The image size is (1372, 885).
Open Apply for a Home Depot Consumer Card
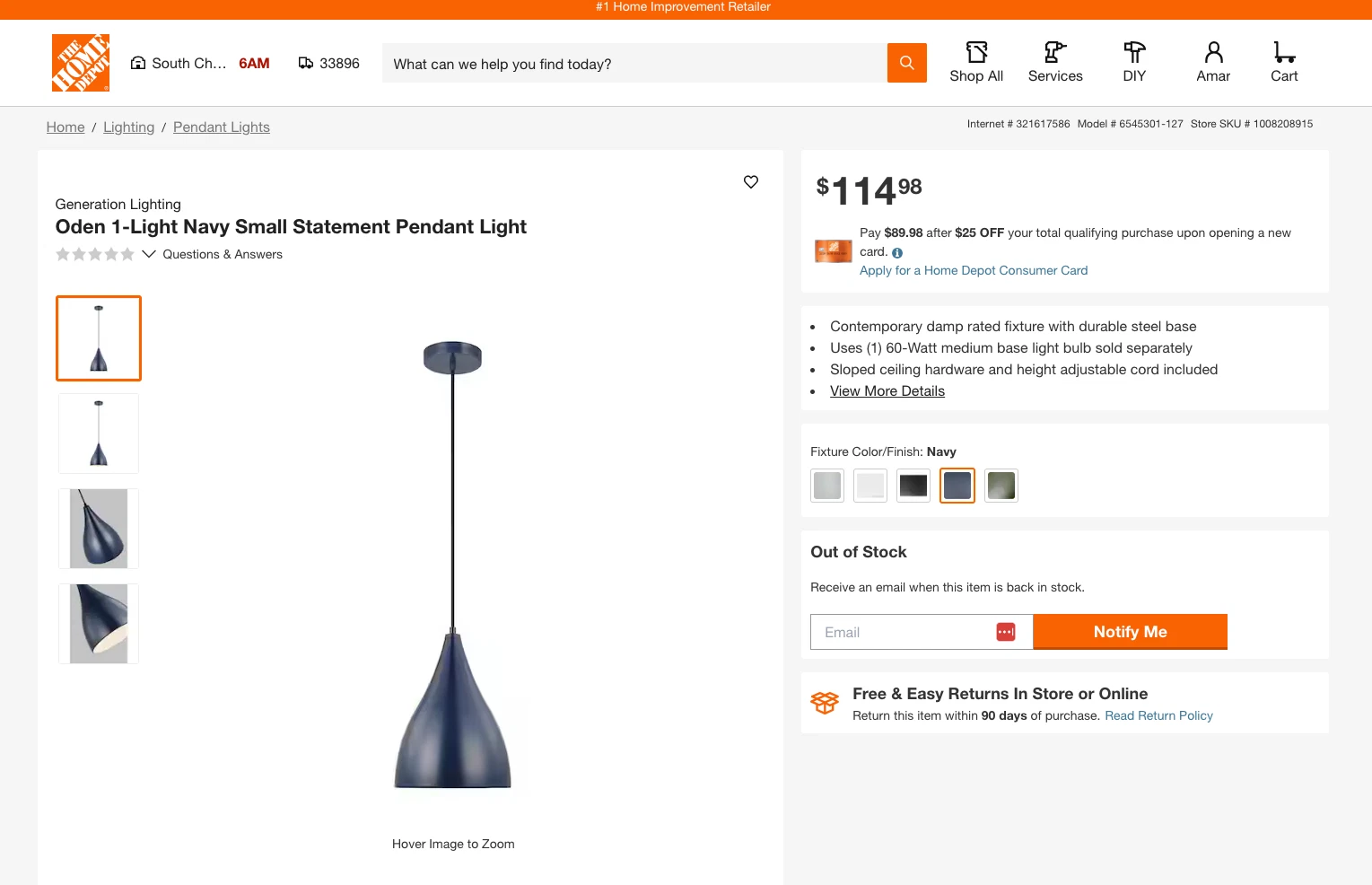tap(973, 270)
